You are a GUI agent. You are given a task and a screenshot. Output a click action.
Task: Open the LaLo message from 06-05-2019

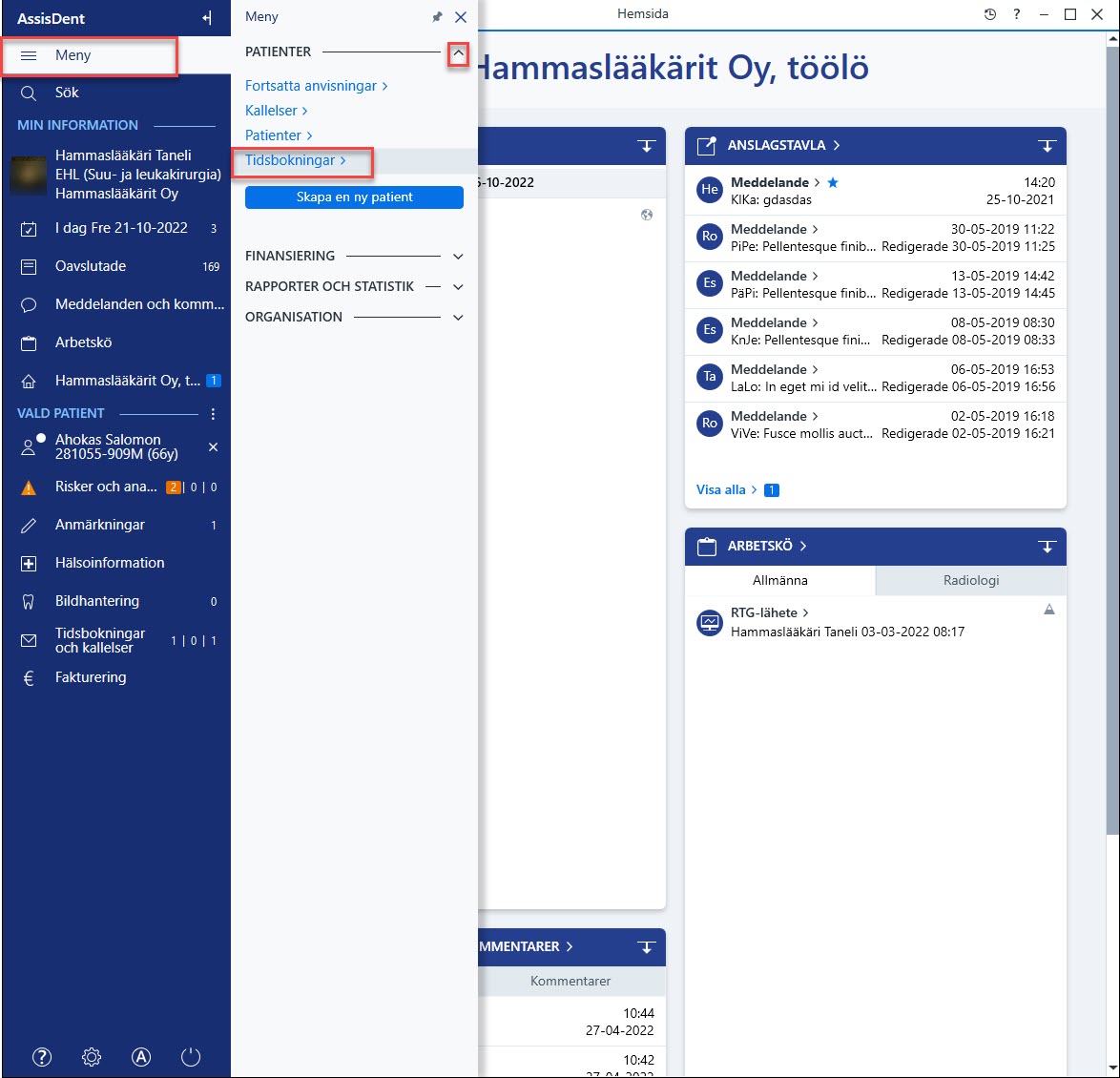point(875,378)
